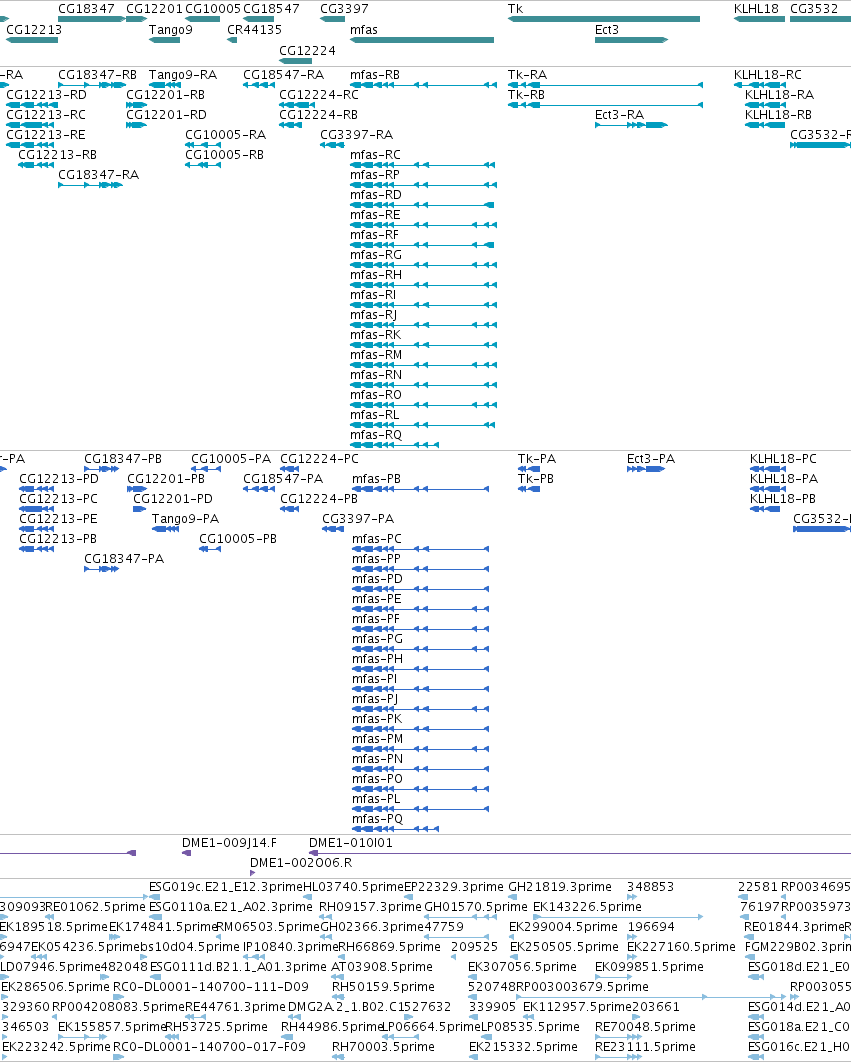Viewport: 851px width, 1062px height.
Task: Click EST 348853
Action: coord(651,887)
